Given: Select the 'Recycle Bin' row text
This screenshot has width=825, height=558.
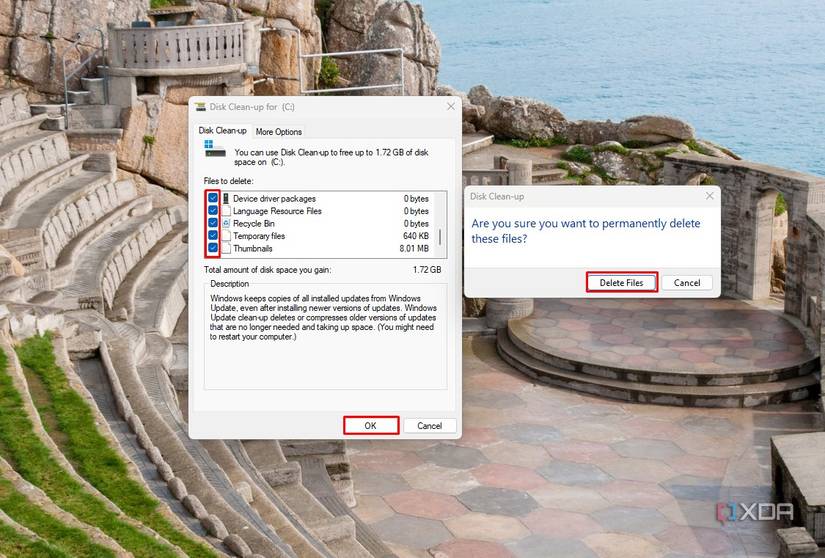Looking at the screenshot, I should coord(254,224).
